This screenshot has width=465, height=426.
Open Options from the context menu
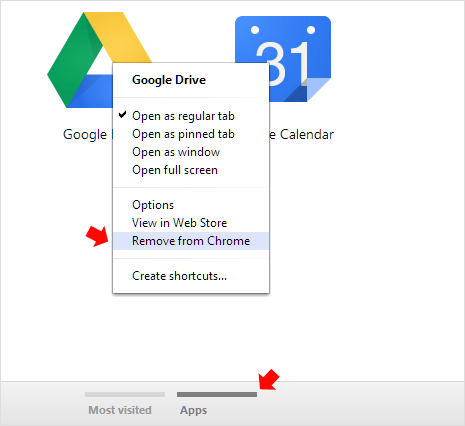191,205
